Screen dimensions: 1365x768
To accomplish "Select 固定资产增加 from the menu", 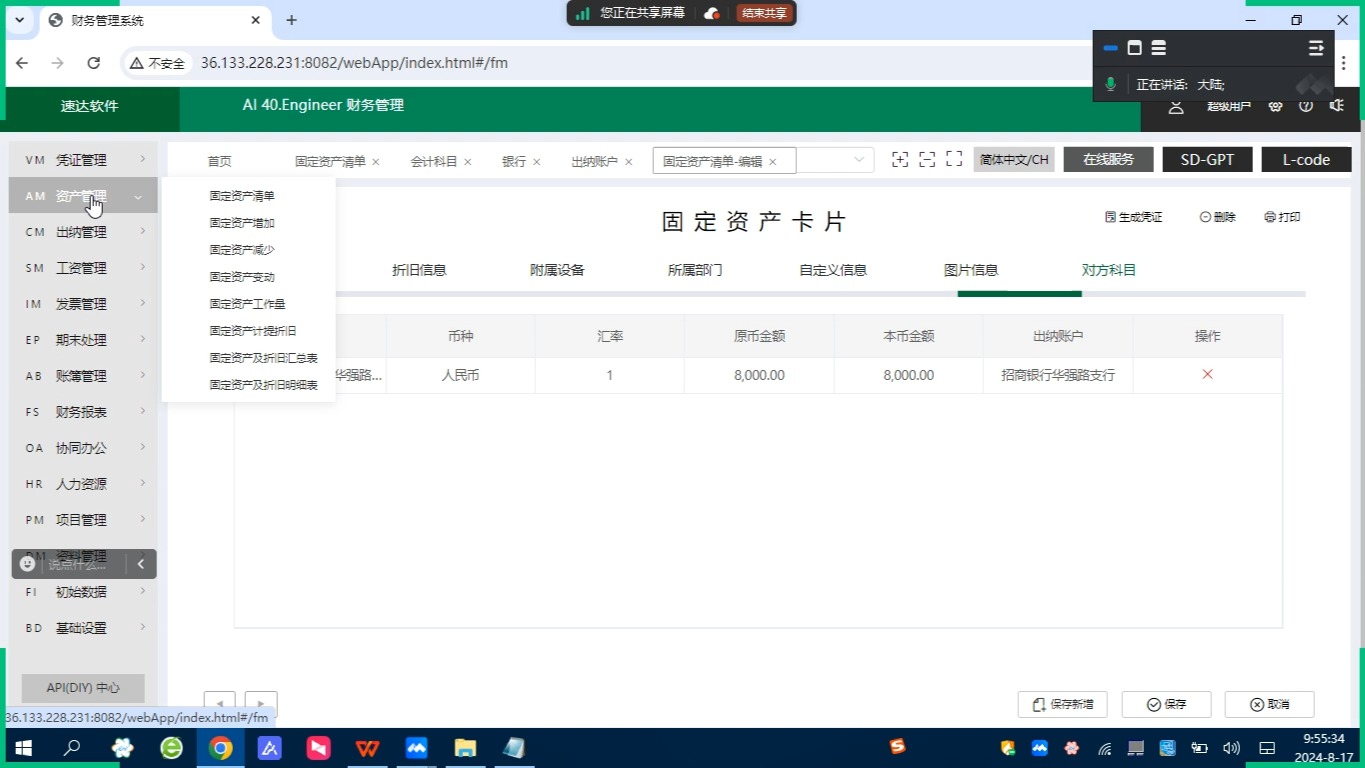I will tap(240, 222).
